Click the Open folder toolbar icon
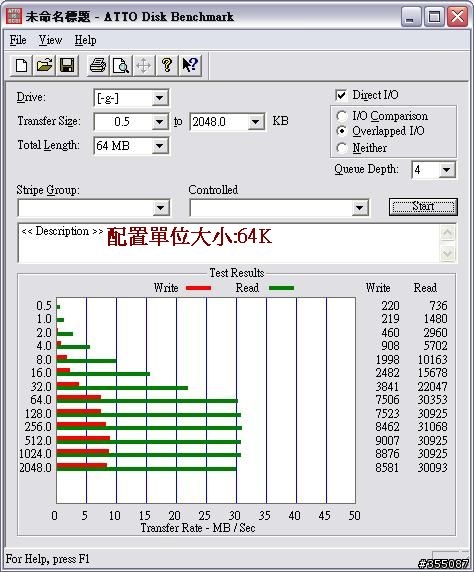 point(44,66)
